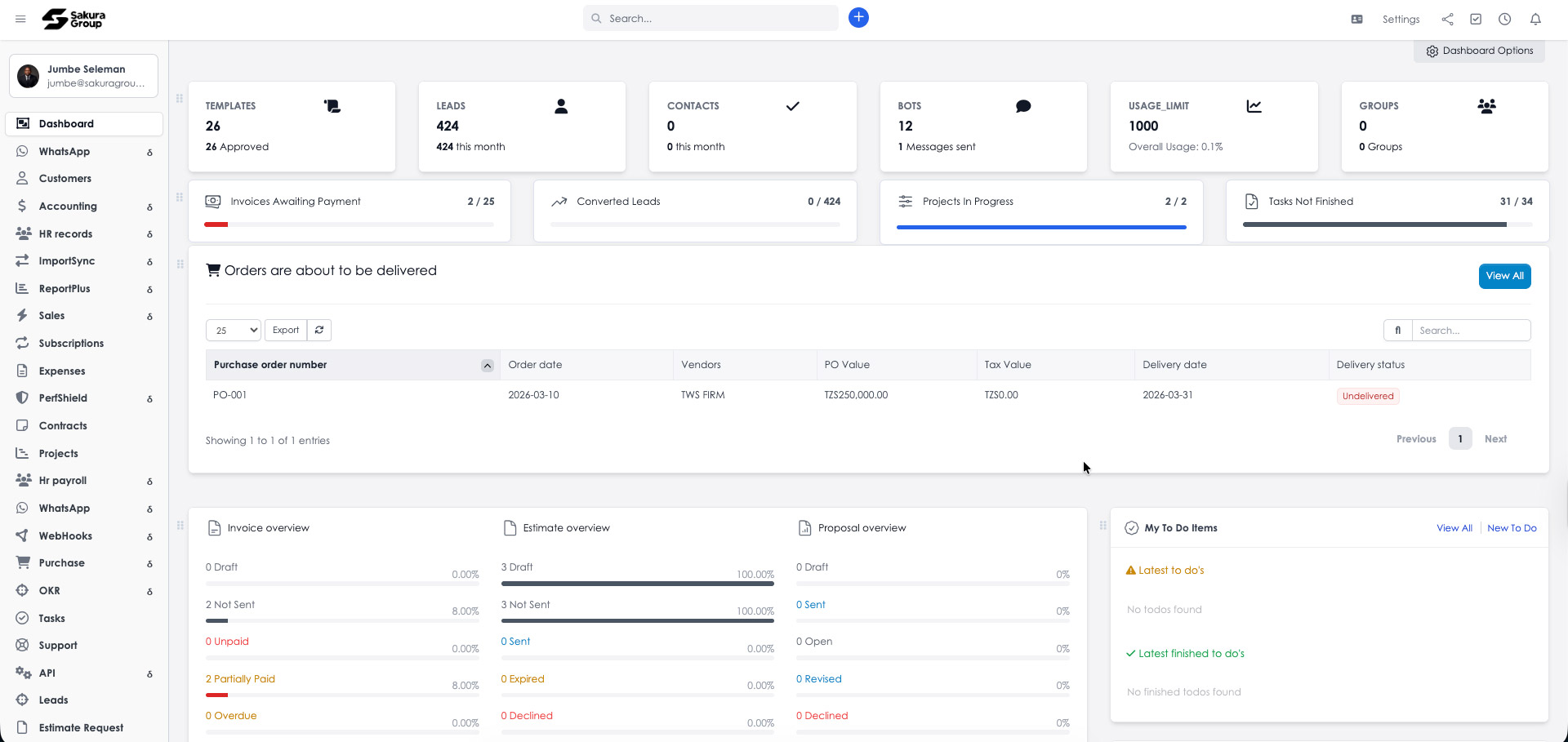Click the Bots card chat bubble icon

[1023, 106]
